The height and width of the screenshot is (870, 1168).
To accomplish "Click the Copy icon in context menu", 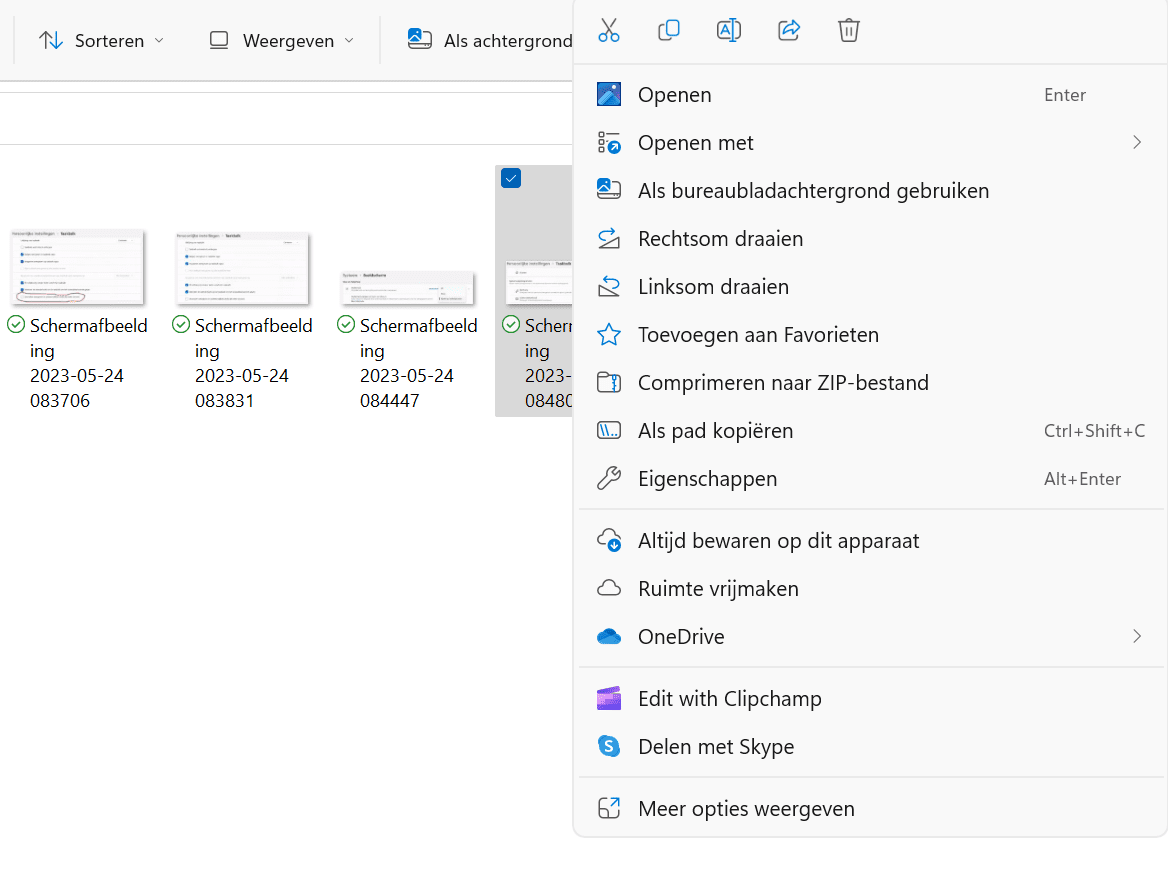I will tap(669, 31).
